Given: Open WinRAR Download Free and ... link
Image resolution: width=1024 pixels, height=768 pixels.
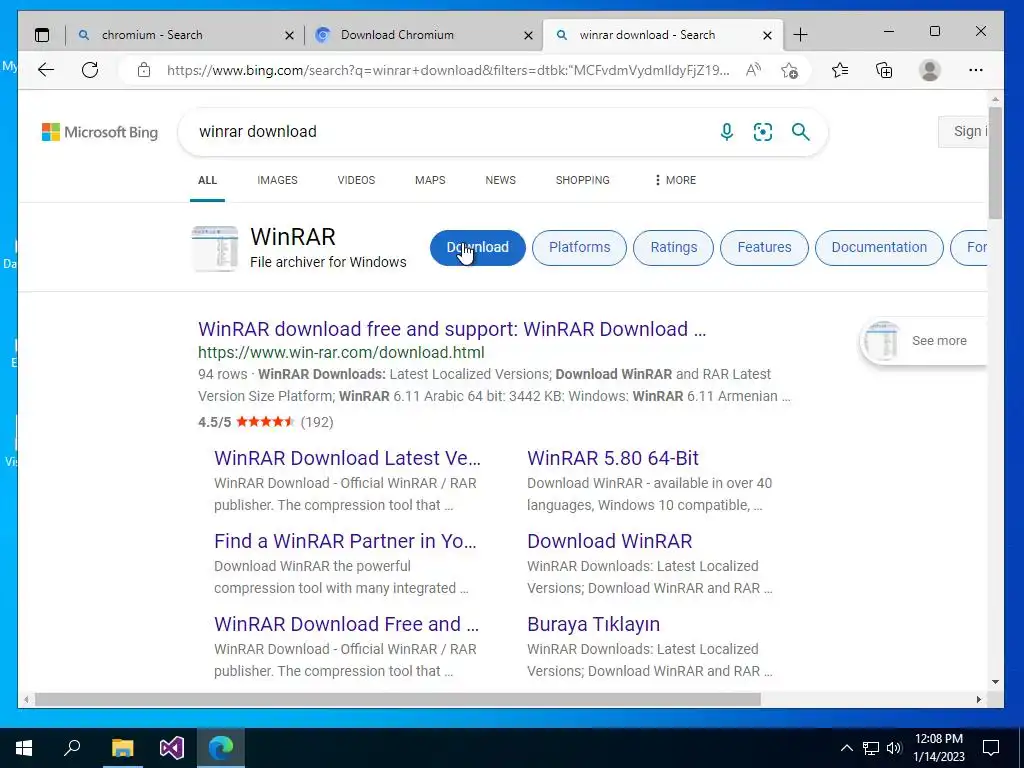Looking at the screenshot, I should (347, 624).
